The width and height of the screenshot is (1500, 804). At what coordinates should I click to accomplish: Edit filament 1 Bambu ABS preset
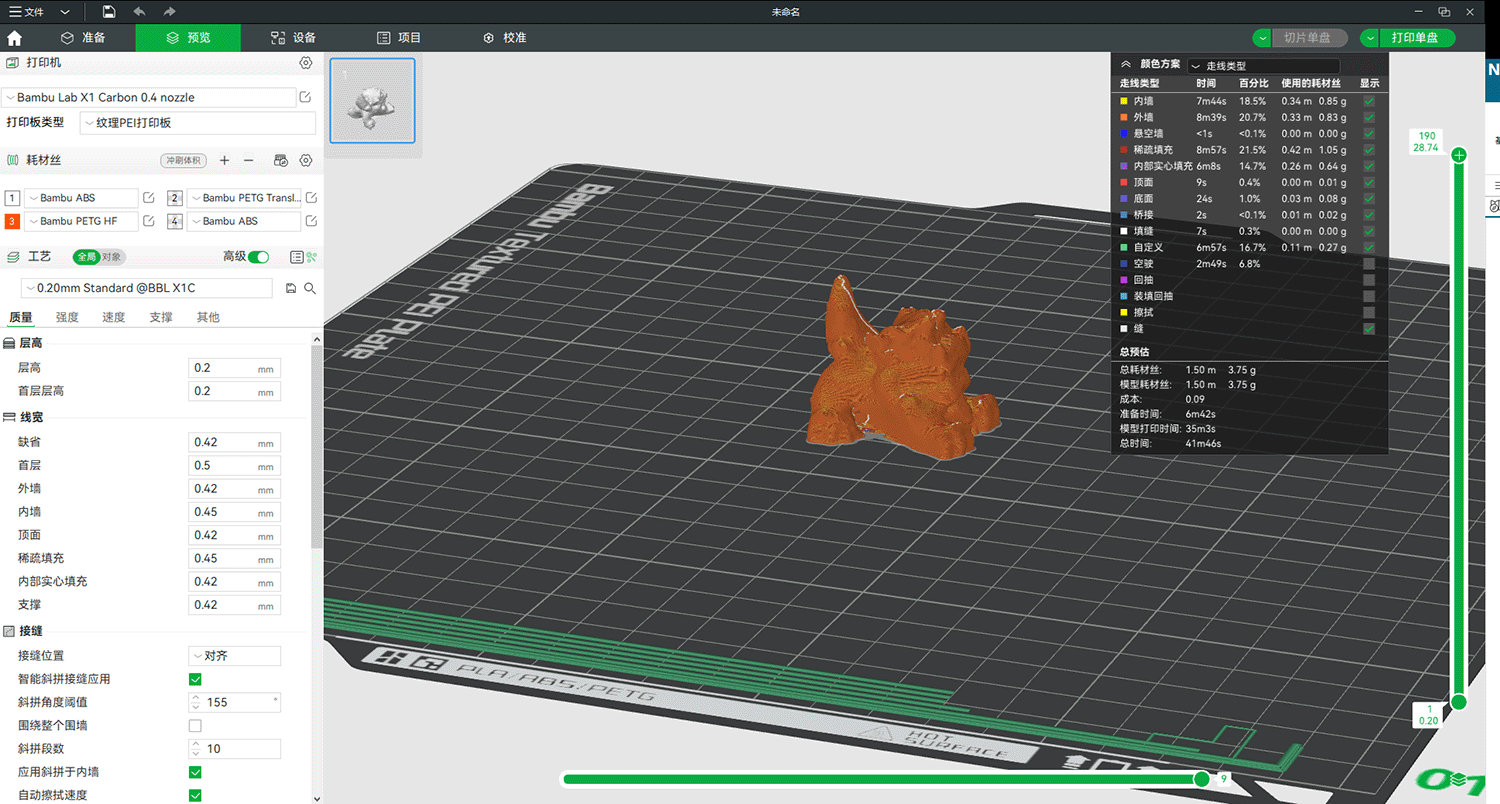click(148, 197)
